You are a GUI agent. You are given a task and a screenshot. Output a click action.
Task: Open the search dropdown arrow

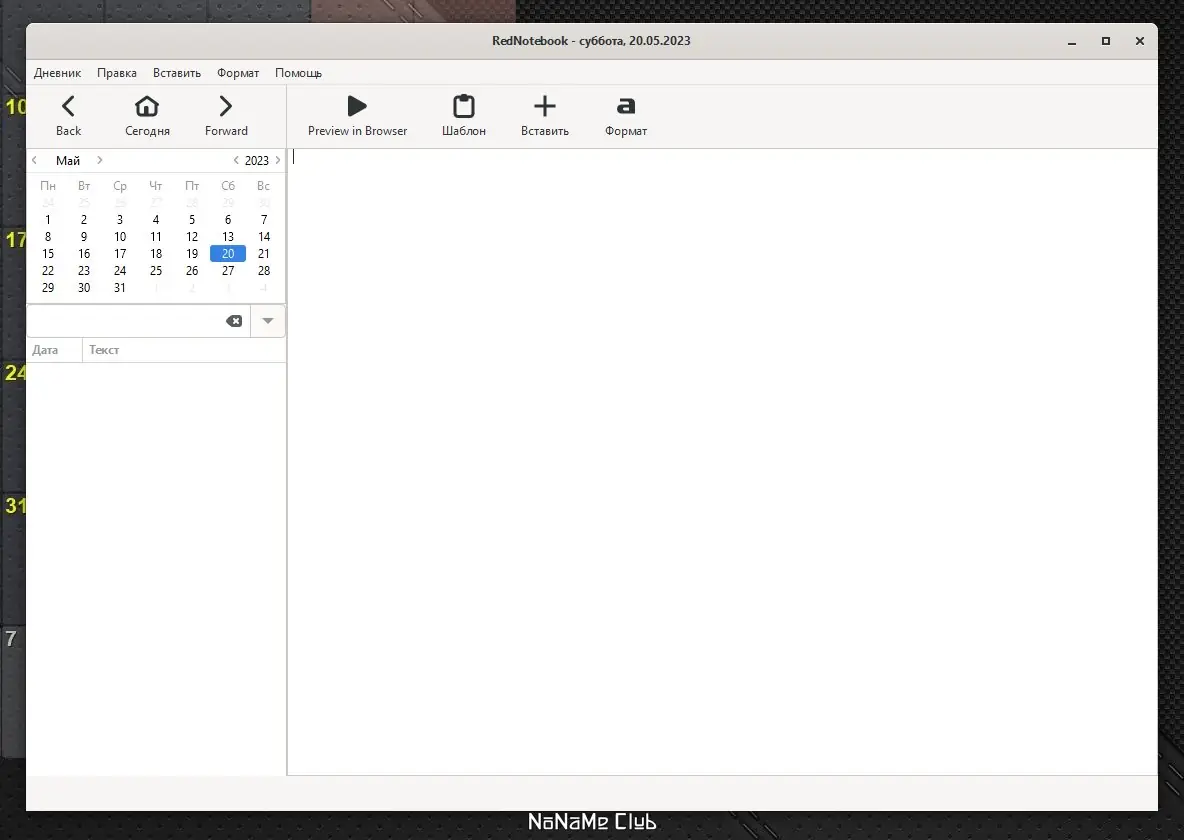[267, 321]
